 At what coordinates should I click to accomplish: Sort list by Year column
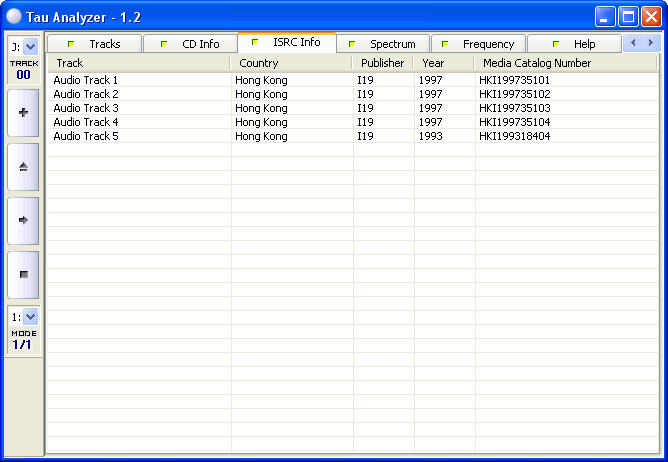pyautogui.click(x=443, y=63)
